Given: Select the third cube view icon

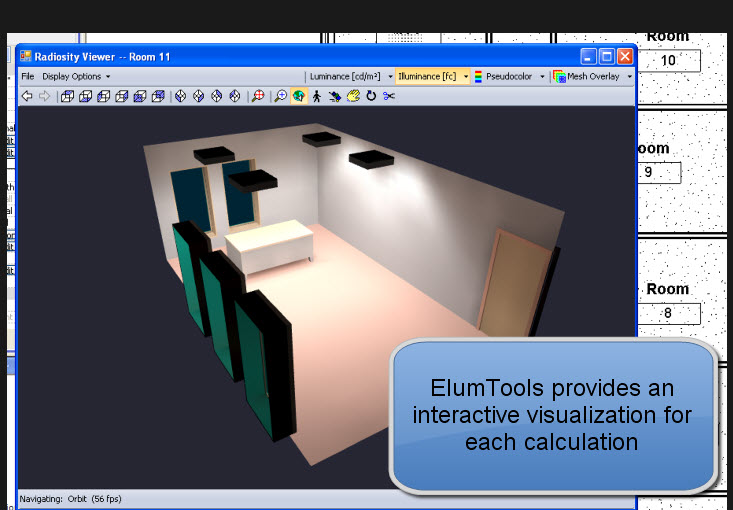Looking at the screenshot, I should pyautogui.click(x=104, y=96).
